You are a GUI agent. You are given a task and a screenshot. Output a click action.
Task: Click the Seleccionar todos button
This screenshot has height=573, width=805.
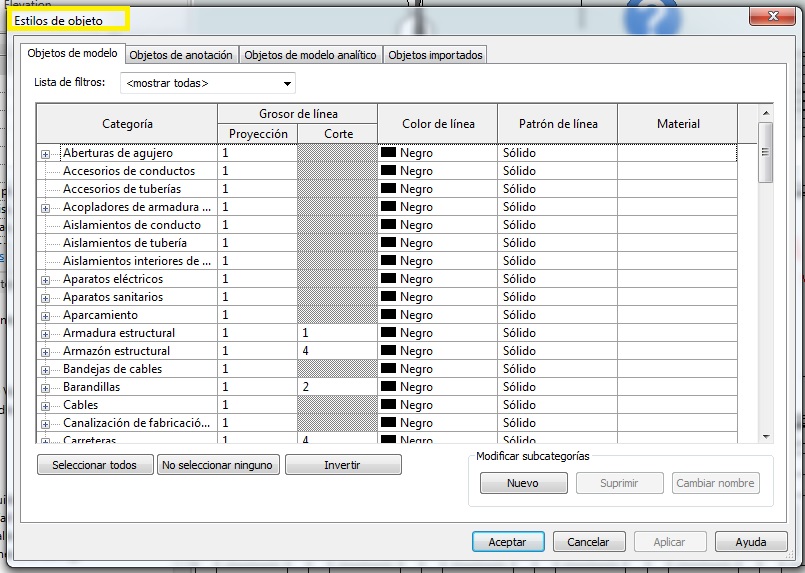[x=94, y=465]
